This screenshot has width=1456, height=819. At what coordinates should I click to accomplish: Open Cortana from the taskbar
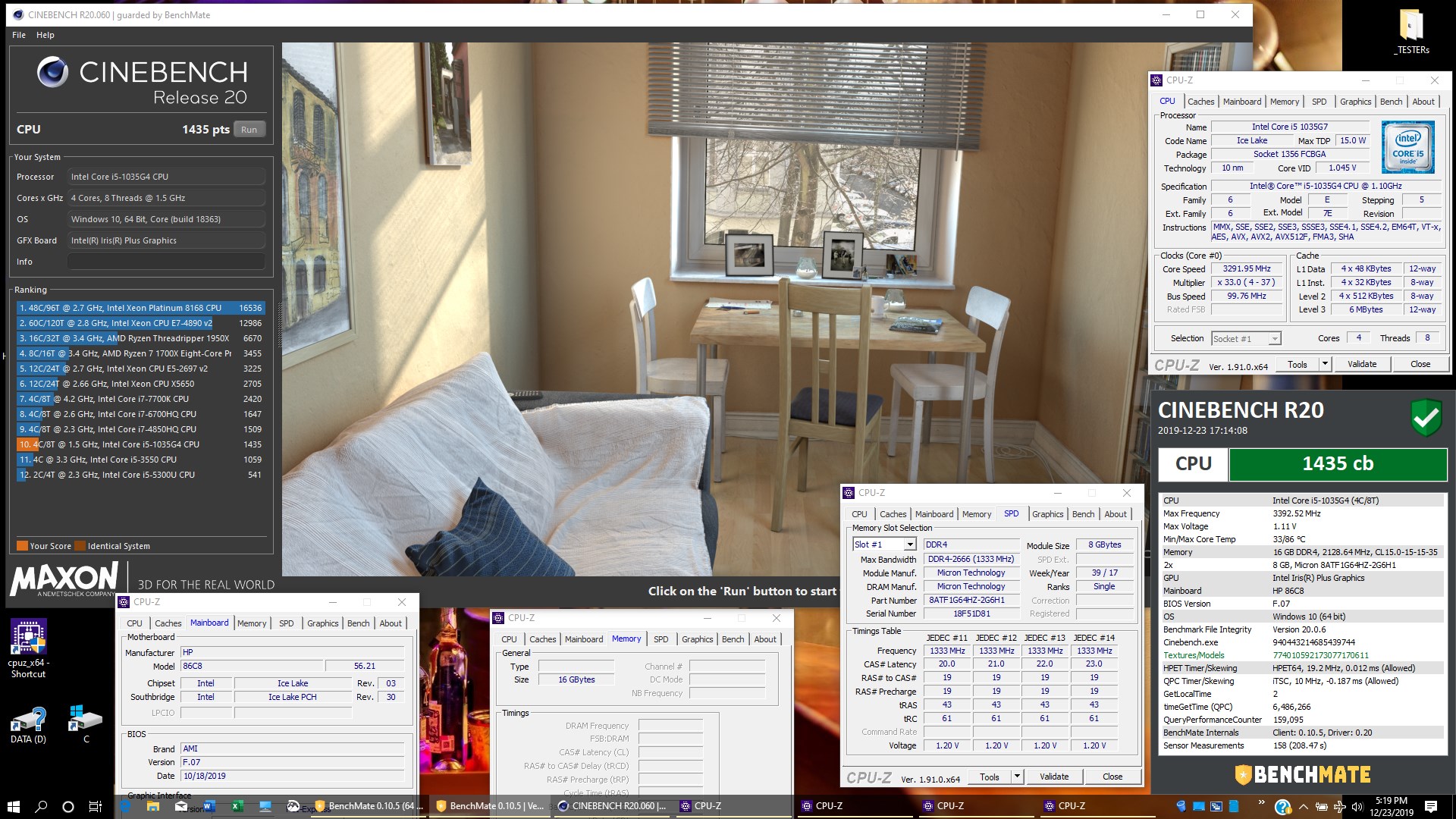tap(68, 806)
